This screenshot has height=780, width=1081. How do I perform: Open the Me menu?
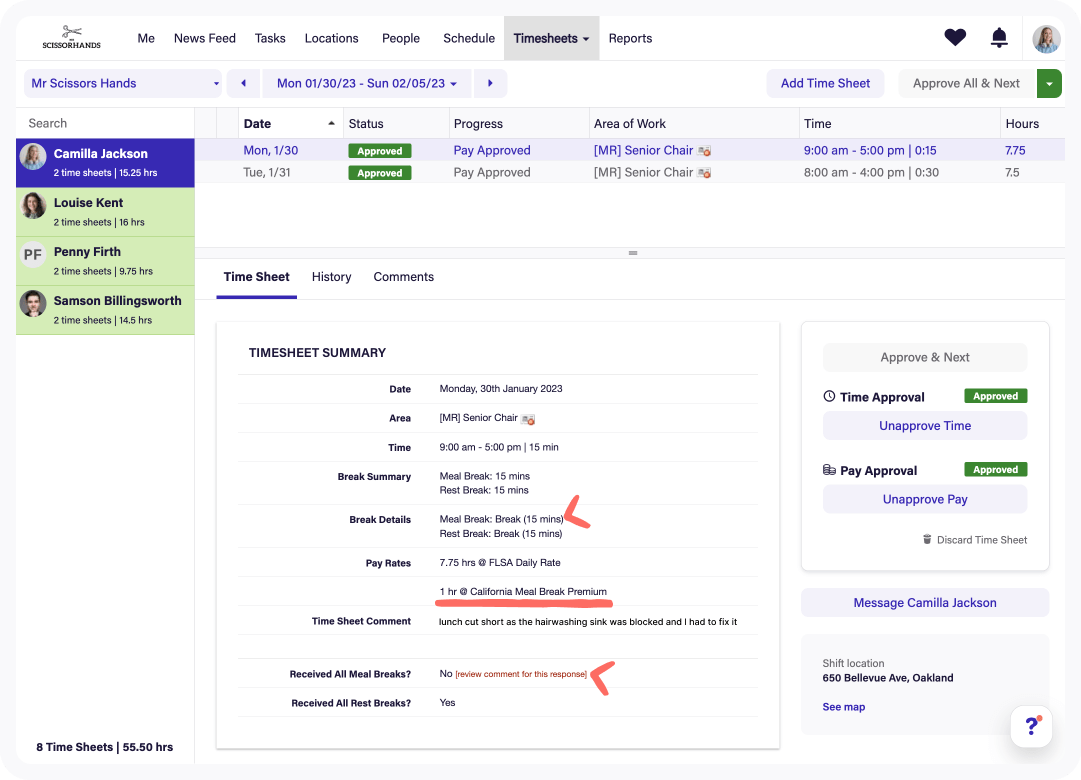tap(146, 39)
